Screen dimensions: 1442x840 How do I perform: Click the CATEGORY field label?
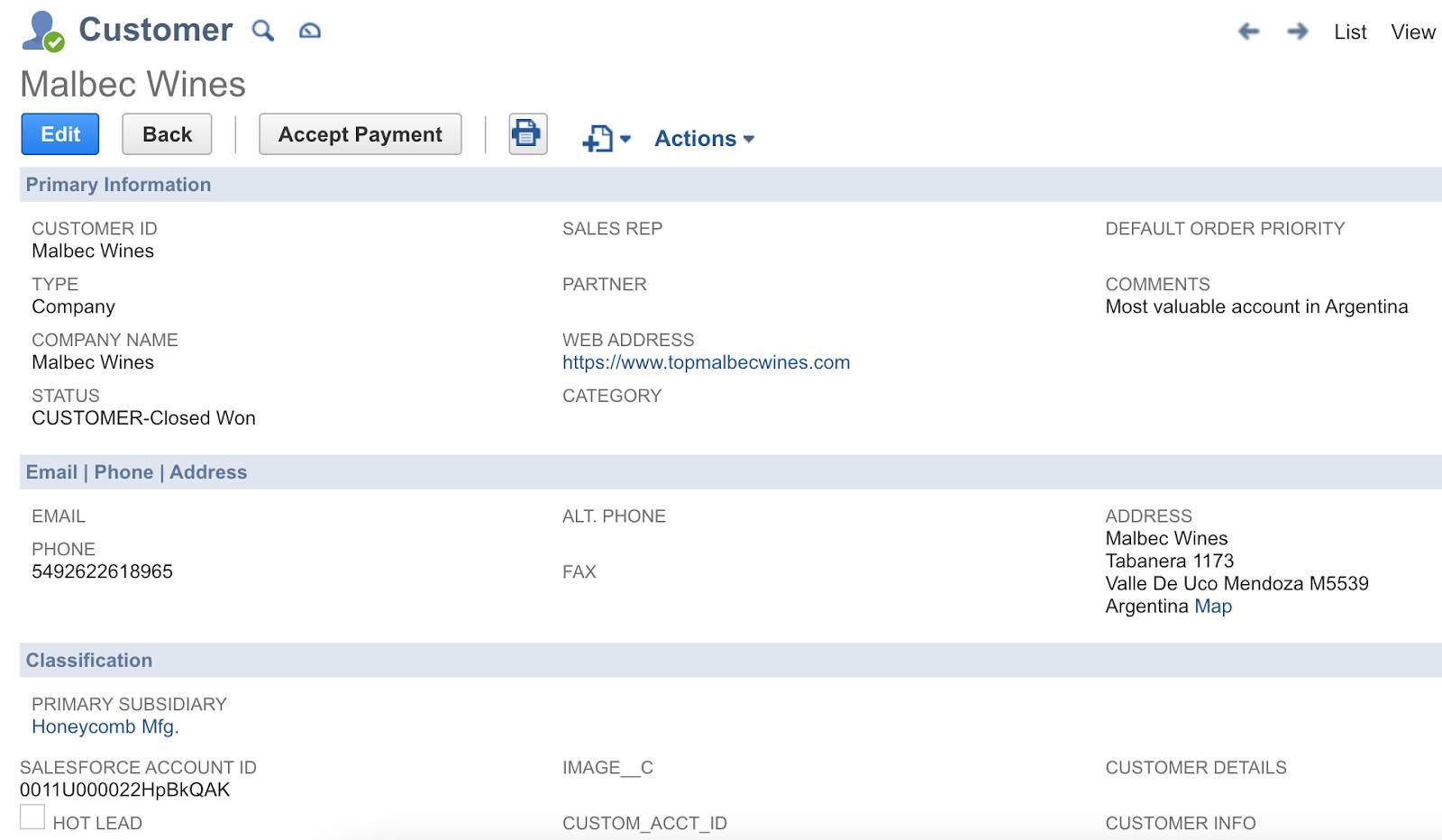612,396
